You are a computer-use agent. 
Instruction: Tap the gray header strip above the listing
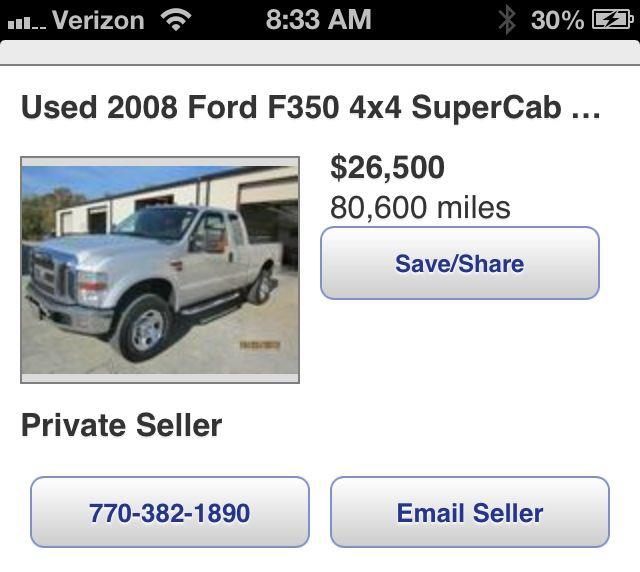click(320, 53)
